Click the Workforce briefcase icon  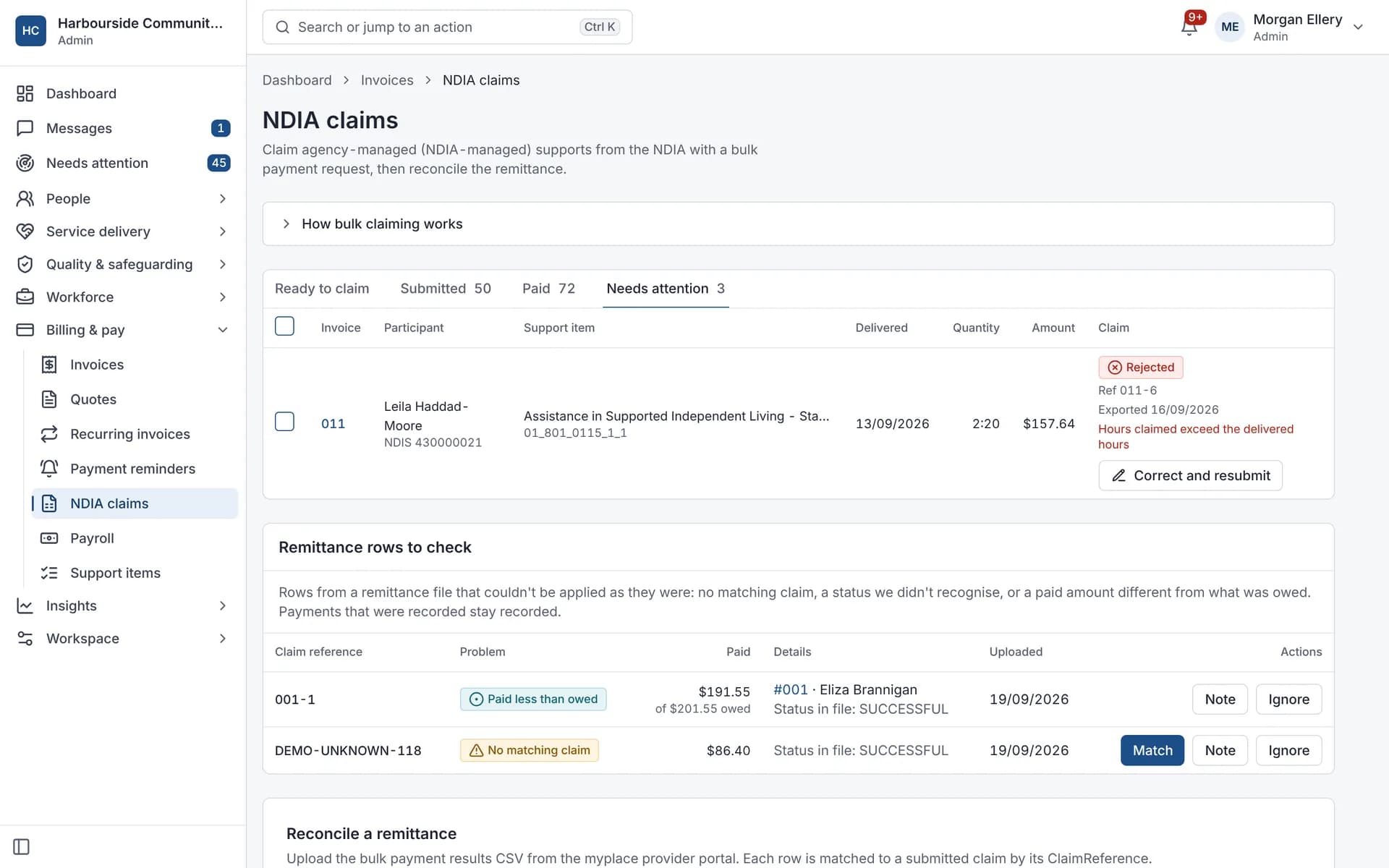click(x=25, y=297)
